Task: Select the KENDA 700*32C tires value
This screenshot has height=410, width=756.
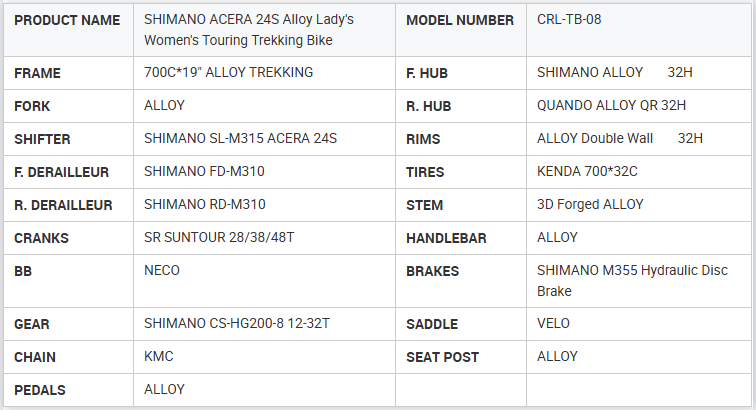Action: [x=587, y=171]
